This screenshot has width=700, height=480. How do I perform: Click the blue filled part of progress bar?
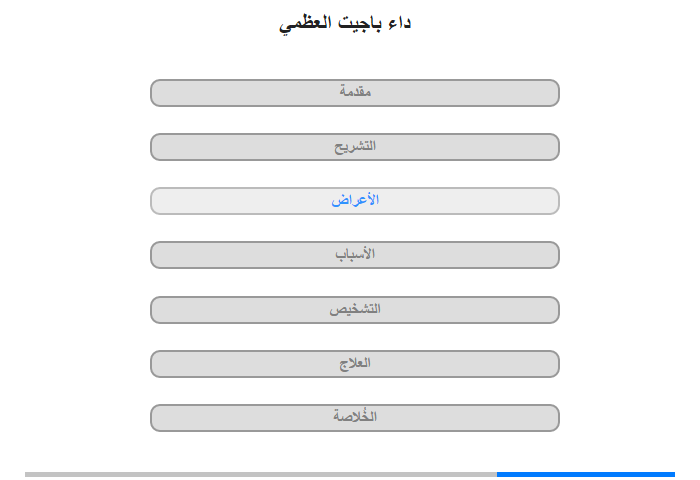pos(585,474)
